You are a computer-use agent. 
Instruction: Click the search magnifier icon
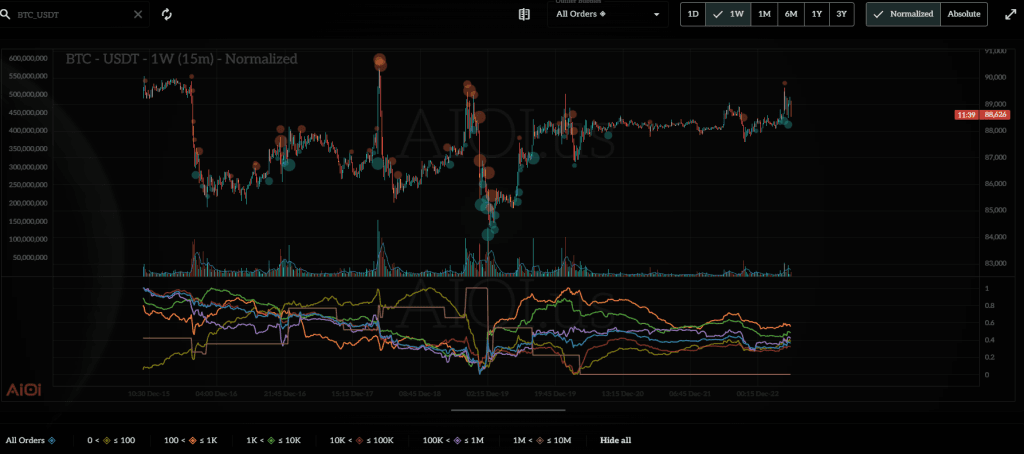[x=8, y=15]
